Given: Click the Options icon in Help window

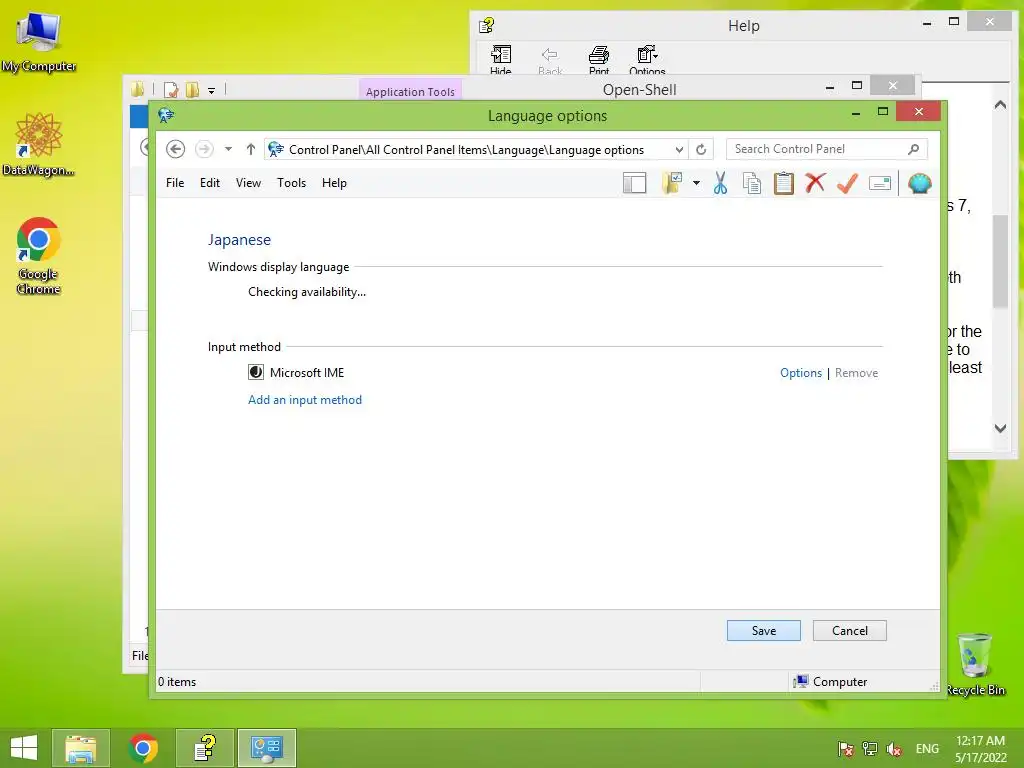Looking at the screenshot, I should tap(647, 60).
